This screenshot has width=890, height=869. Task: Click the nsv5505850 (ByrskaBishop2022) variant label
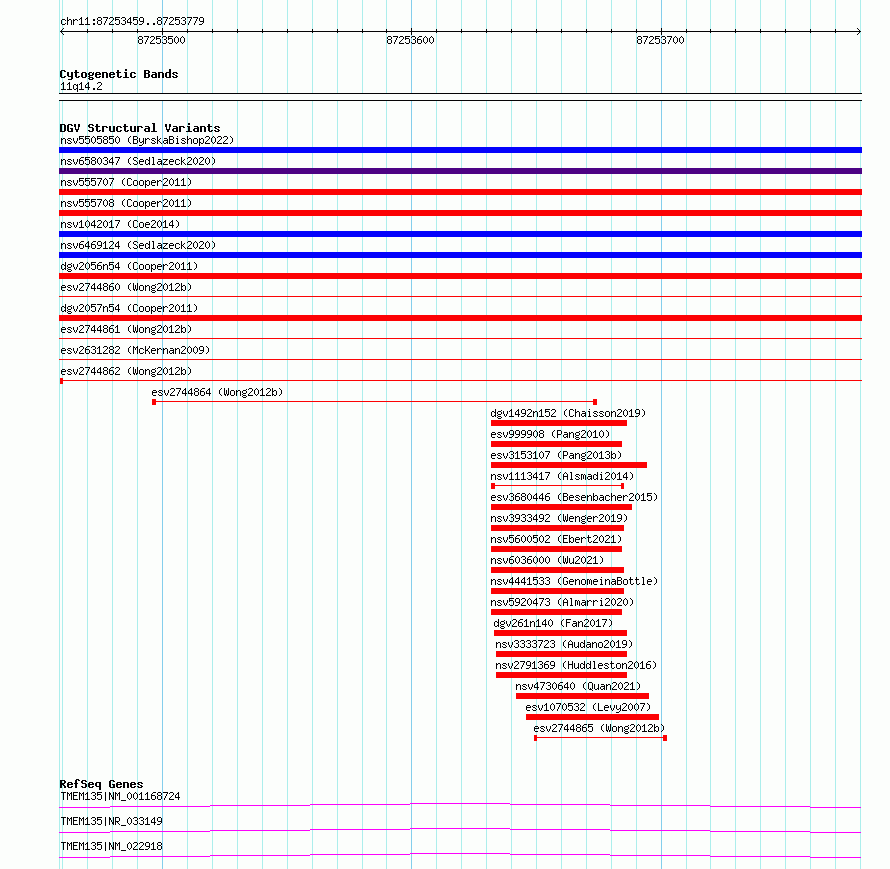pos(147,140)
